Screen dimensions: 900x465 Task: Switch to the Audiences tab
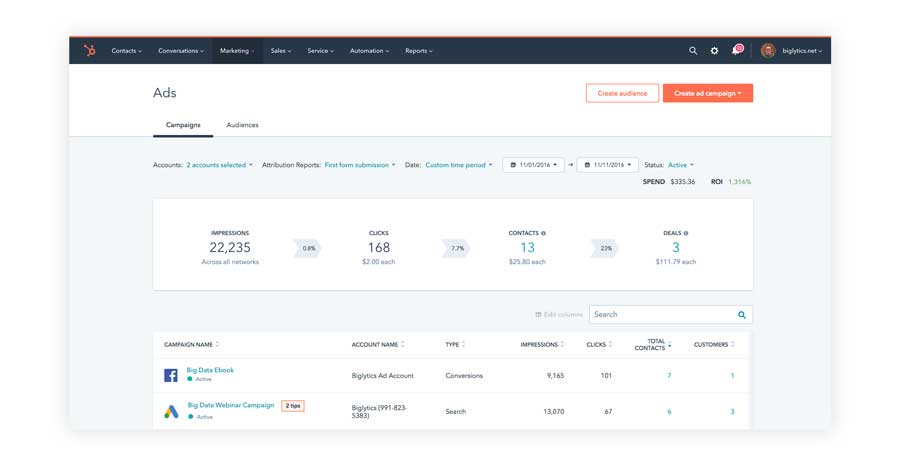point(242,125)
